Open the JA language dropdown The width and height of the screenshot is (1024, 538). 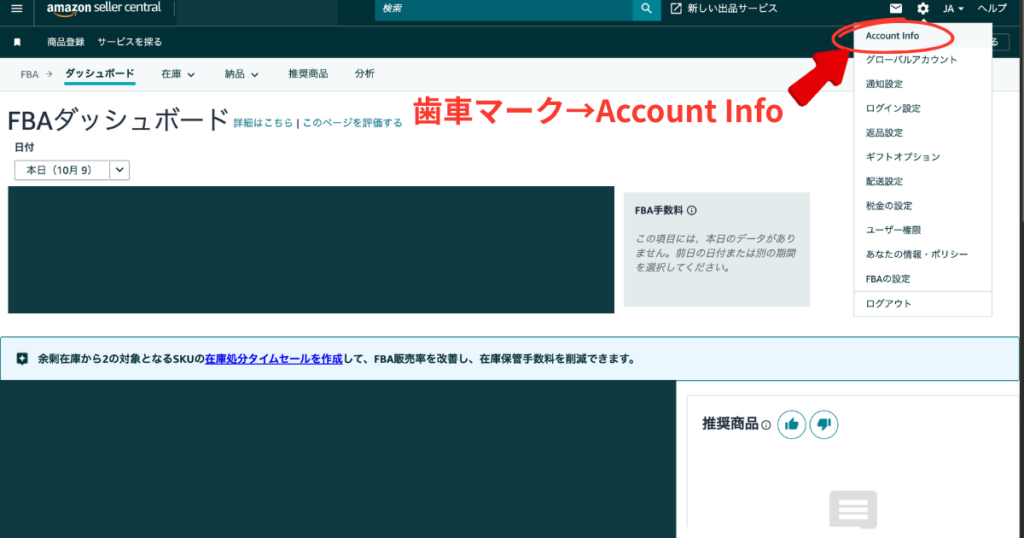(952, 9)
